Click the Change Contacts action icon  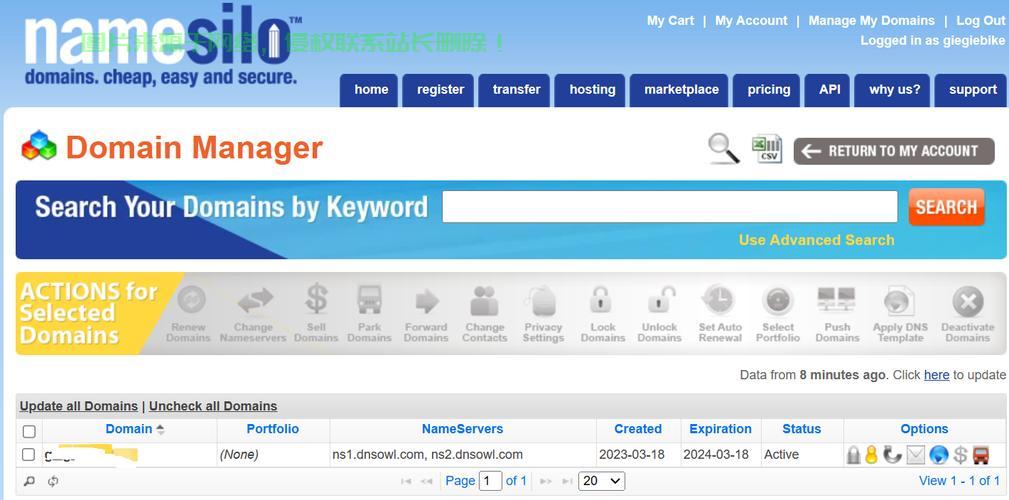(485, 301)
